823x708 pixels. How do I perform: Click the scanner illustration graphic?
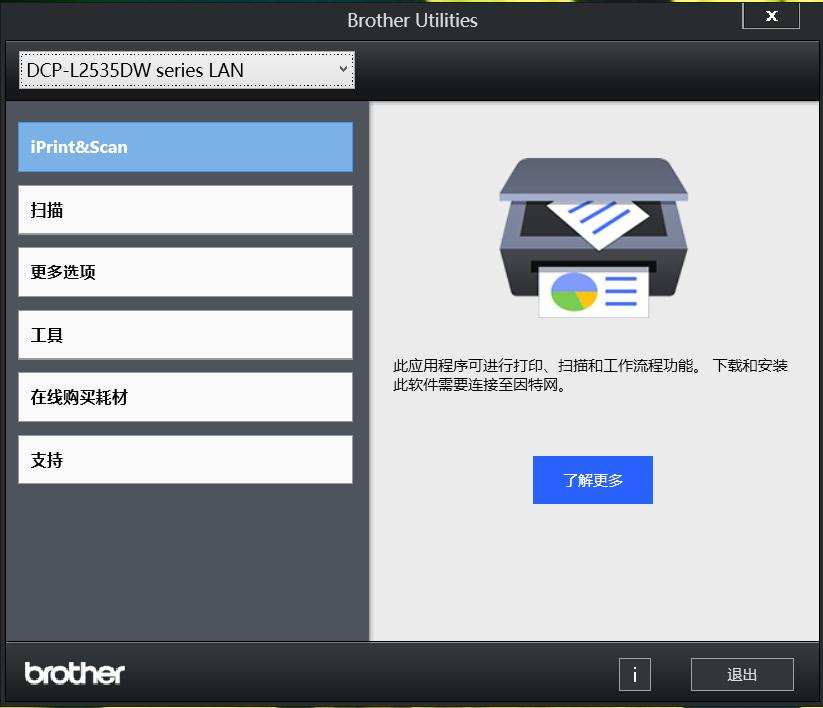tap(593, 240)
